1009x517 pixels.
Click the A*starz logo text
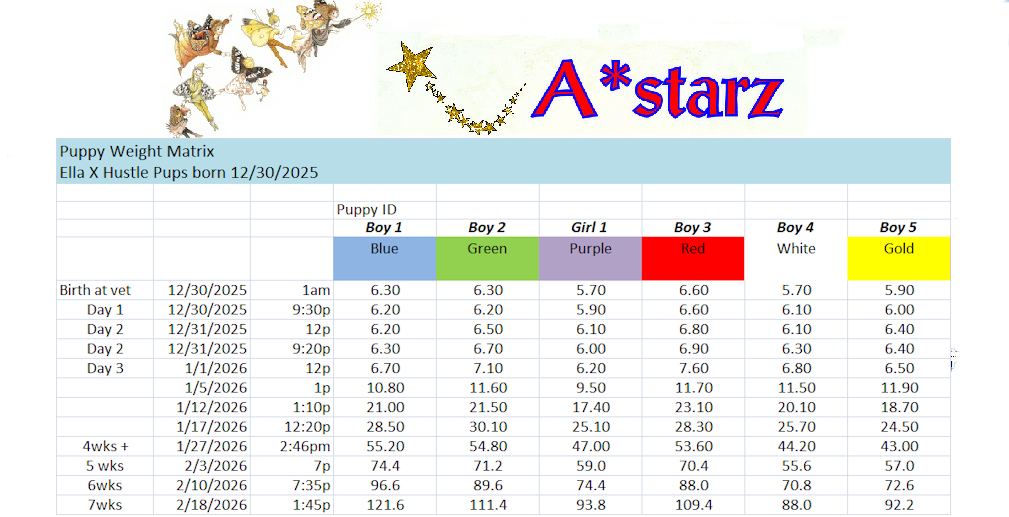657,93
